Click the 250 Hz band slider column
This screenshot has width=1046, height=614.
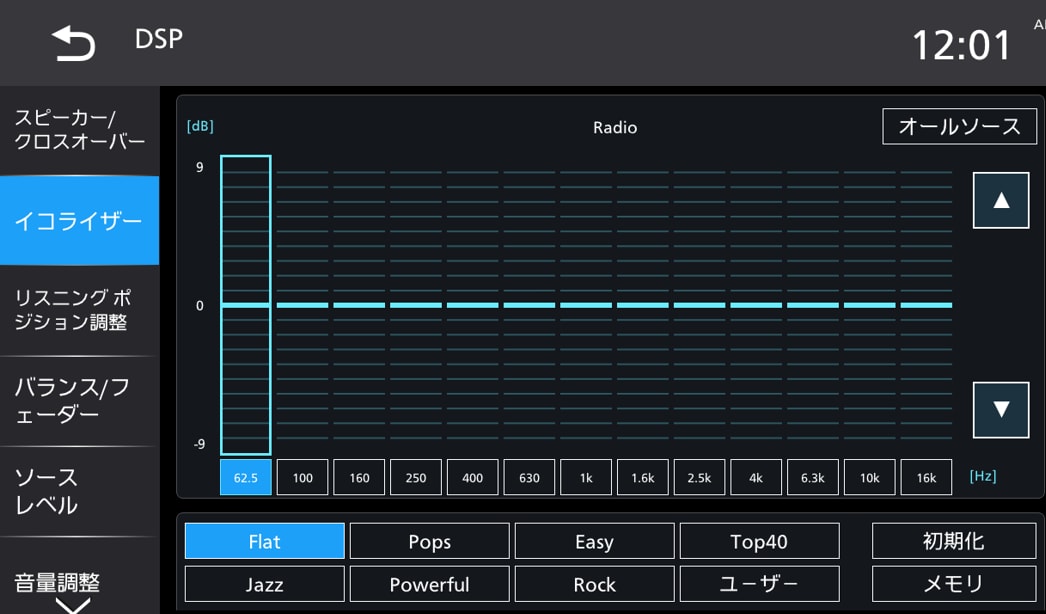click(416, 305)
